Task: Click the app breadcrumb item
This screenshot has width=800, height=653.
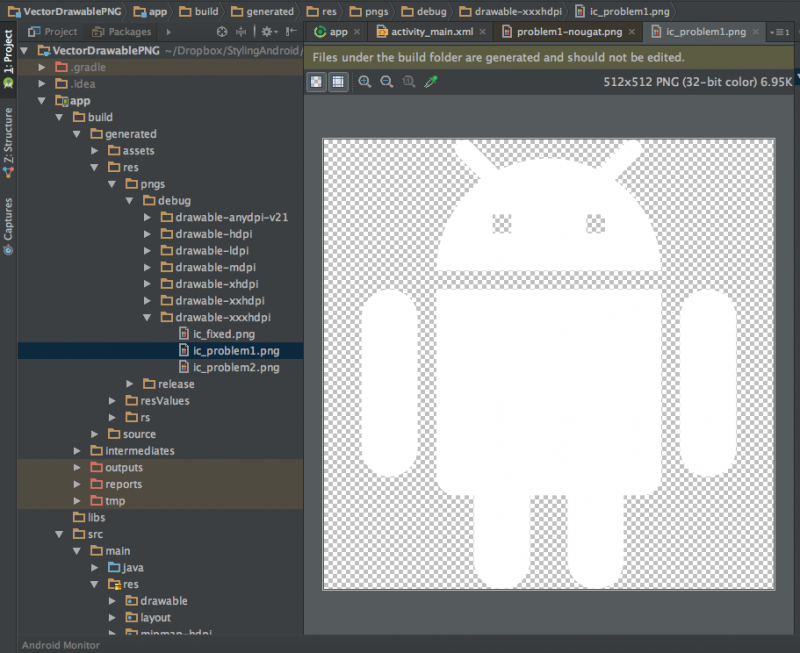Action: (x=151, y=11)
